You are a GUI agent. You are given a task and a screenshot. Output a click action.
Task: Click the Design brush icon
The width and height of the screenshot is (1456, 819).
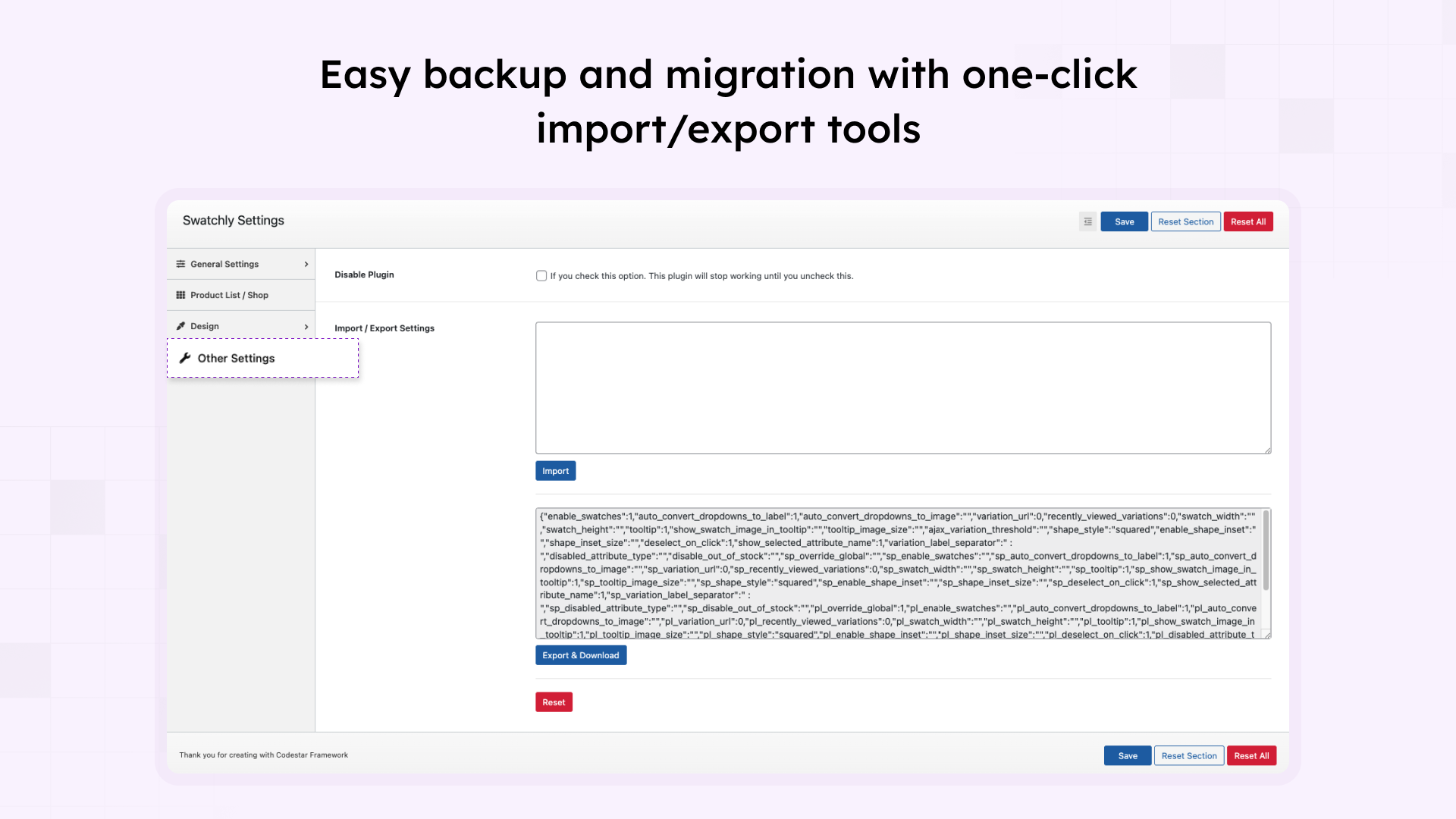[182, 326]
